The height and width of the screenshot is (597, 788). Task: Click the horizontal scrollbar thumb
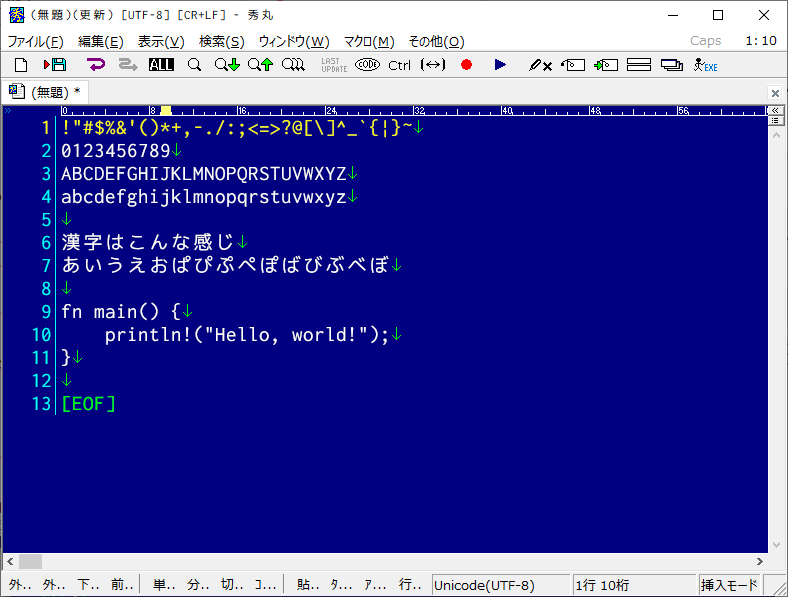point(30,561)
